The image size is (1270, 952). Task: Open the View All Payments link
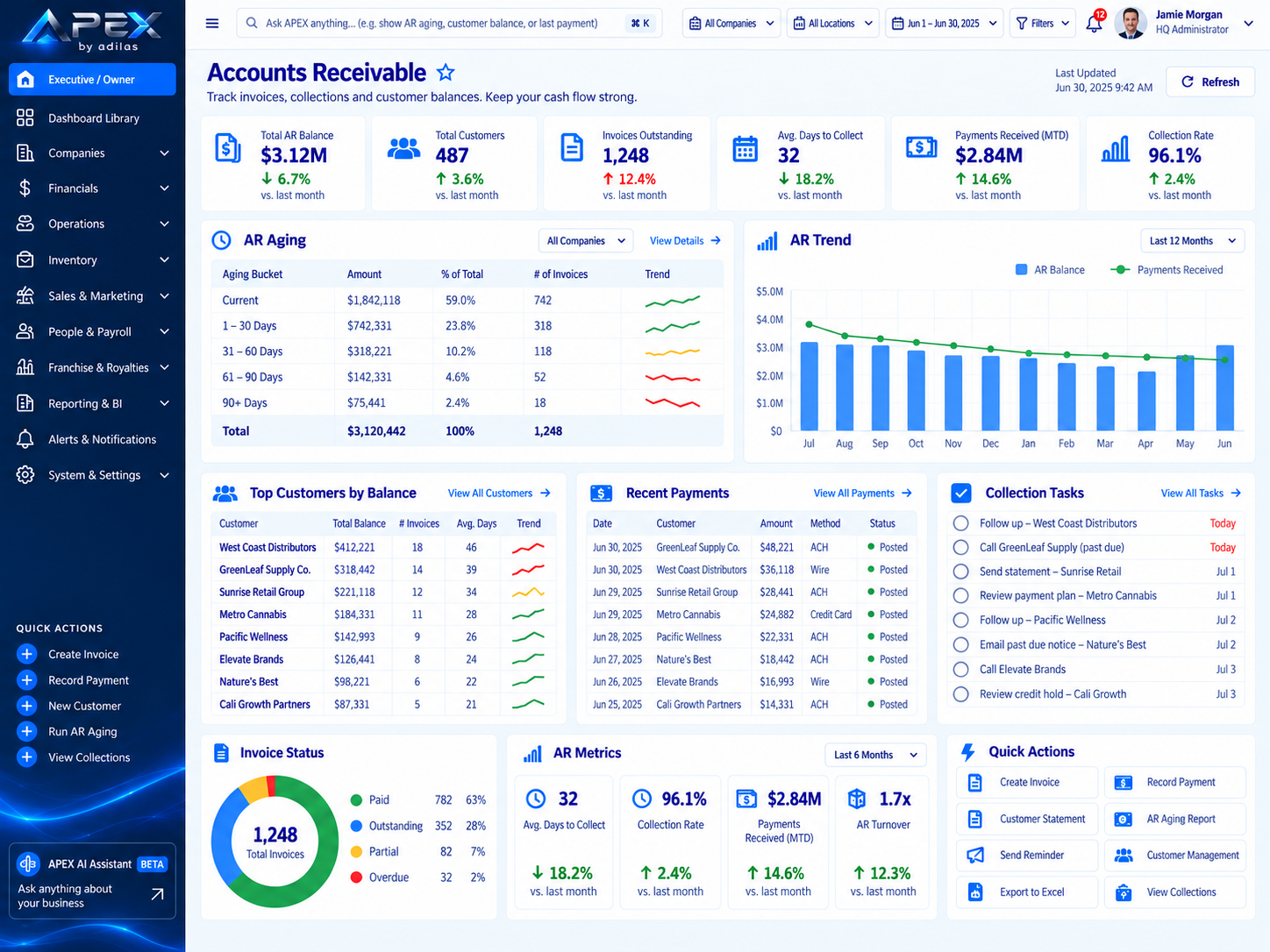coord(863,494)
